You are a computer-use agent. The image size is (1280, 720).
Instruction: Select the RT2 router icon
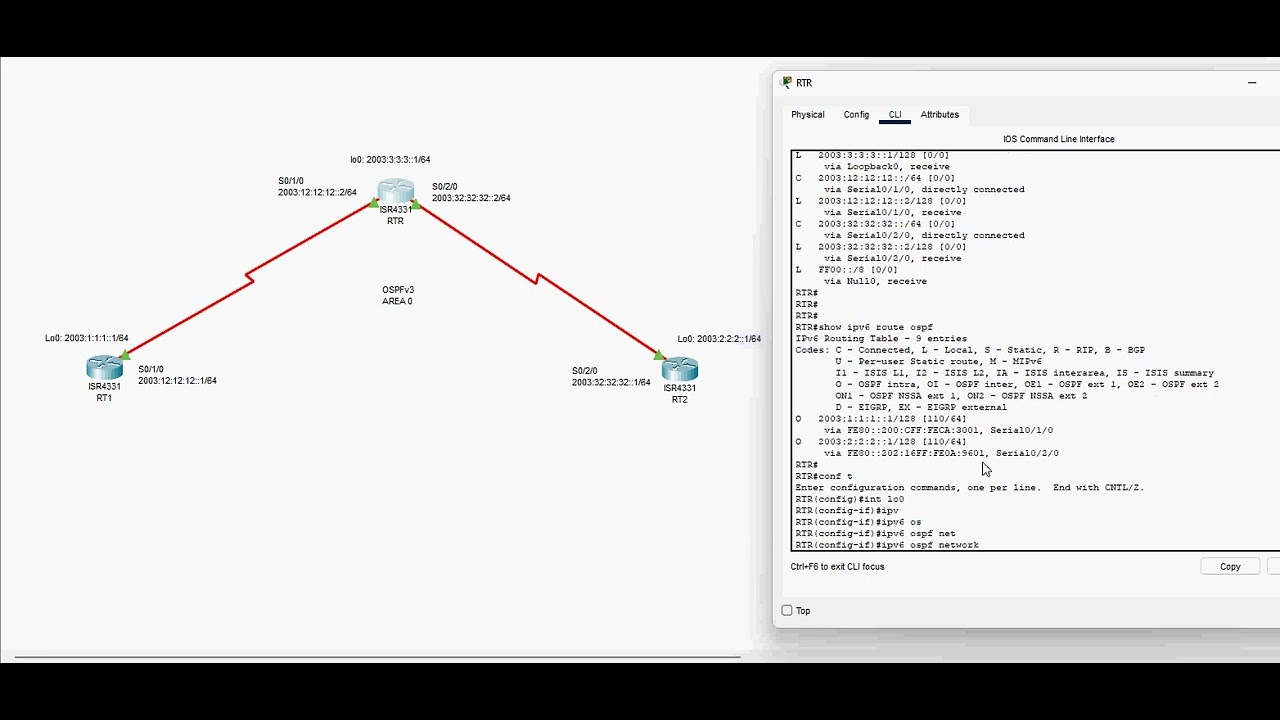680,369
